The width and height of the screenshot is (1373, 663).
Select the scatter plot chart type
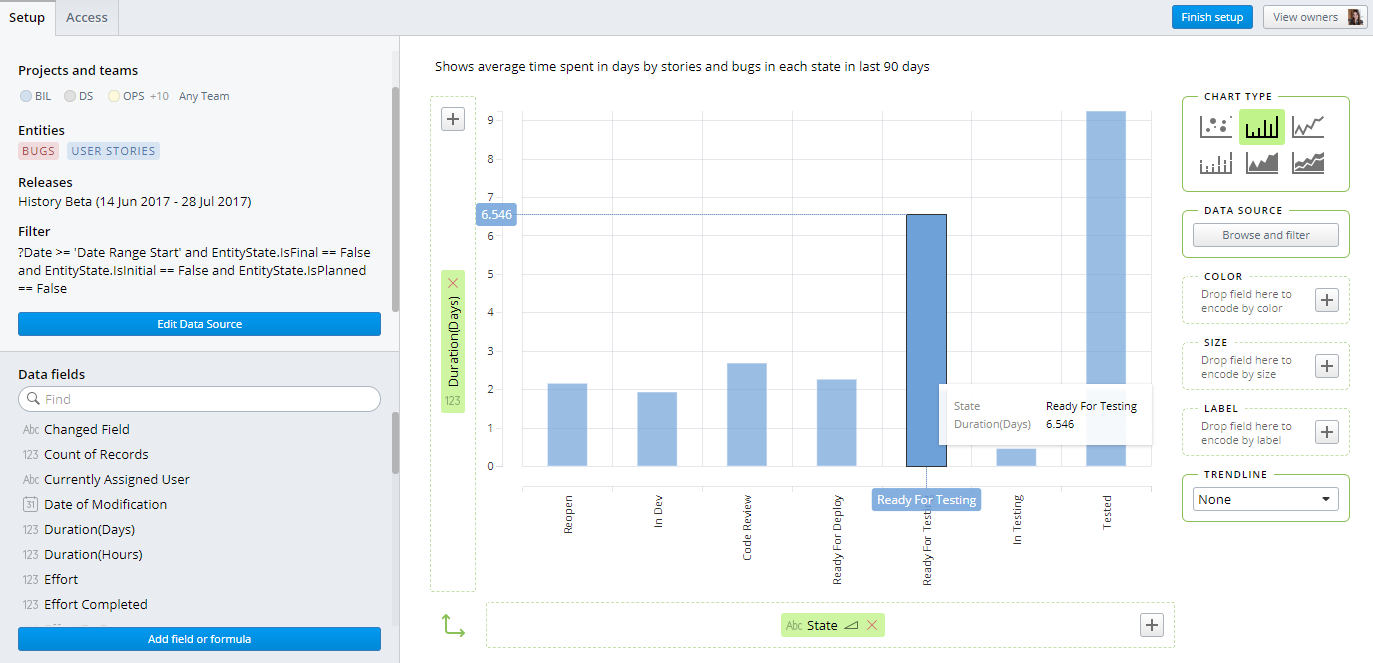(x=1215, y=127)
